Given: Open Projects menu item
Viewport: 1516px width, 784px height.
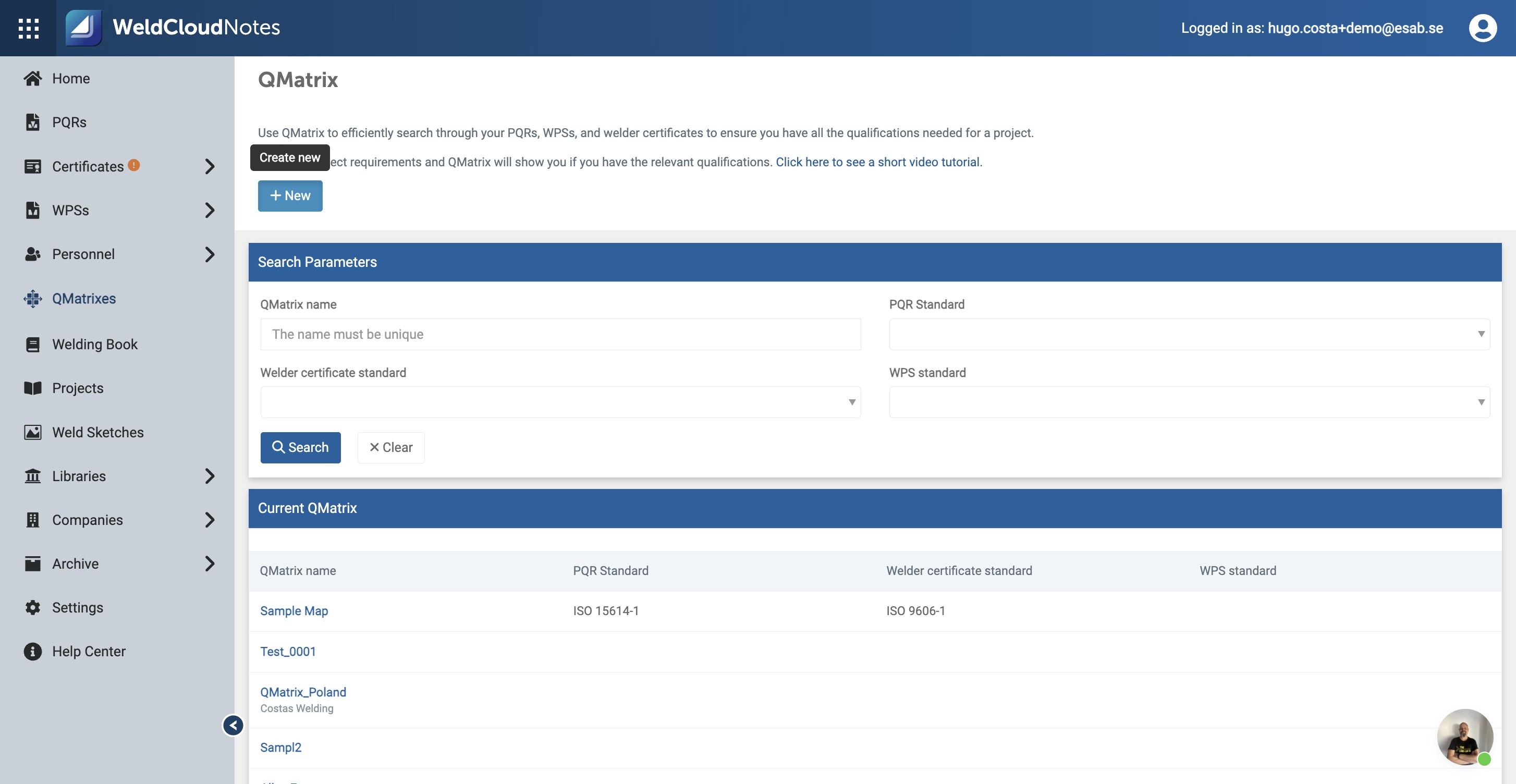Looking at the screenshot, I should (78, 388).
